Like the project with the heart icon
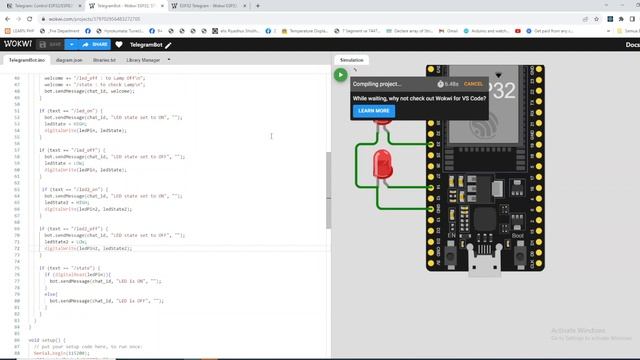The image size is (640, 360). [x=119, y=44]
